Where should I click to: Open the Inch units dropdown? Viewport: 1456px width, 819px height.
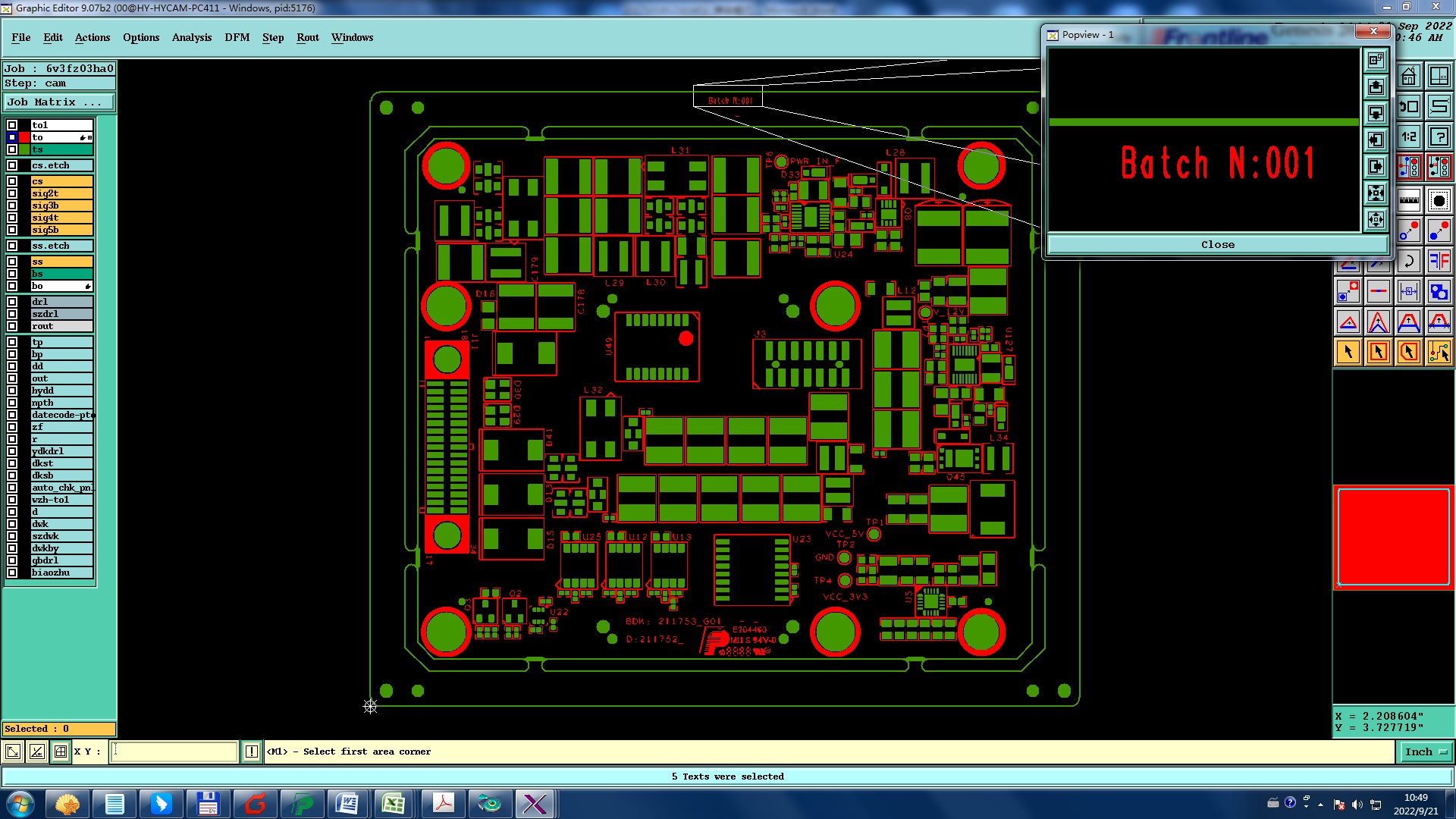1426,752
